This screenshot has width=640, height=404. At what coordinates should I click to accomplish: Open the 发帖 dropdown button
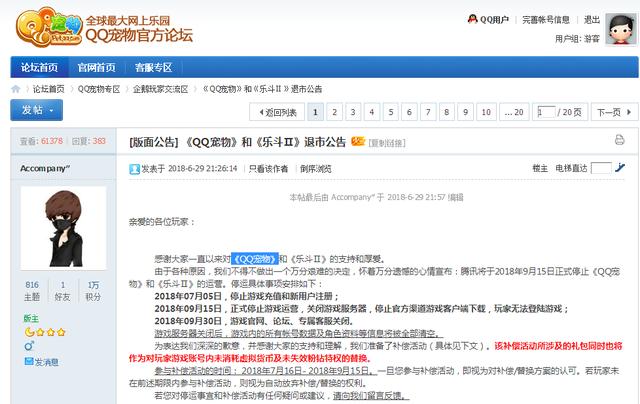click(x=37, y=110)
